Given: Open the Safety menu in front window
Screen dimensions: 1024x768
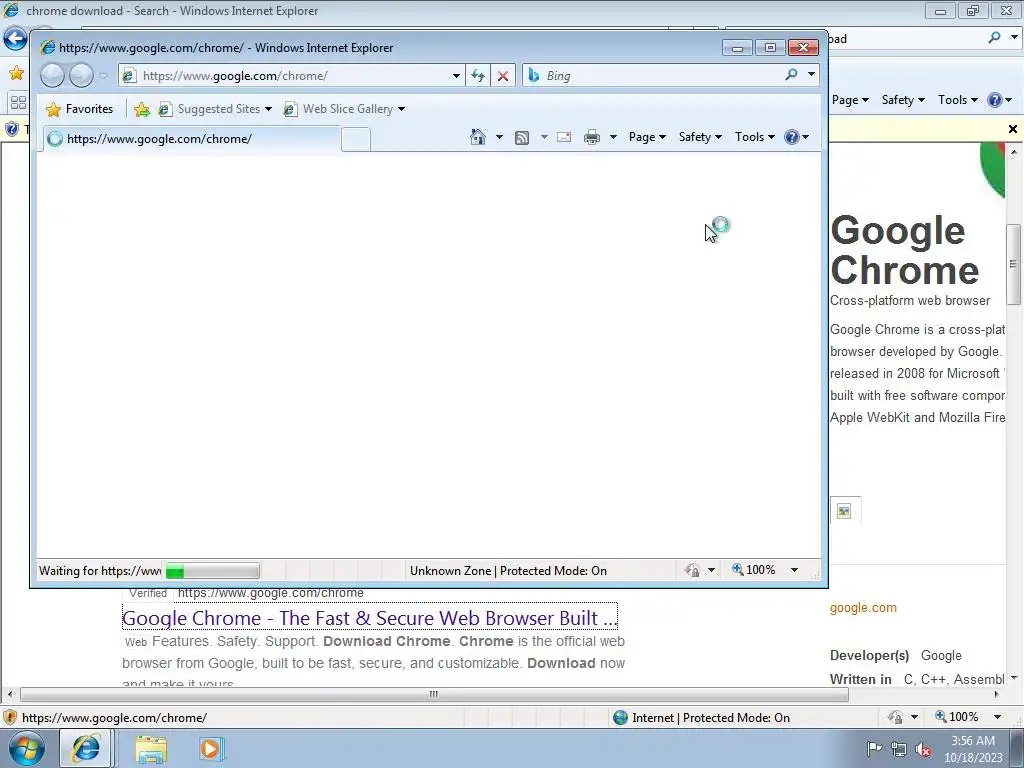Looking at the screenshot, I should click(700, 137).
